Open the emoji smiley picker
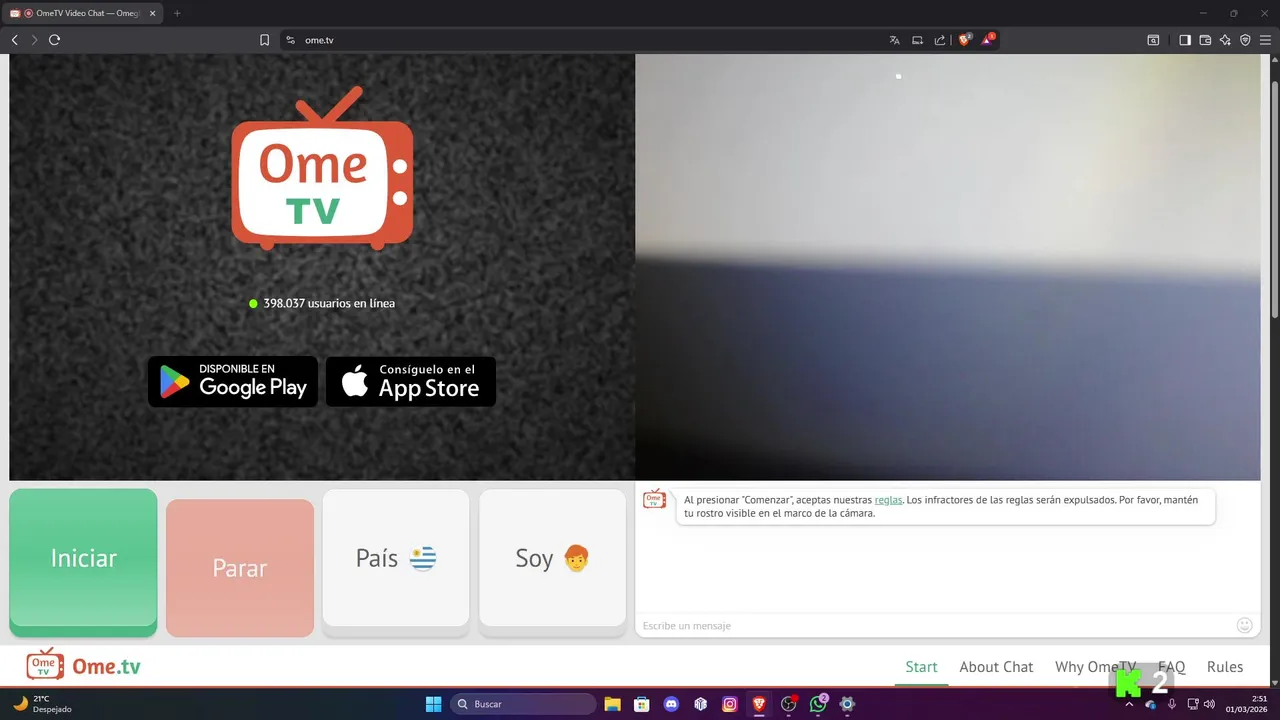Screen dimensions: 1280x720 click(x=1244, y=625)
